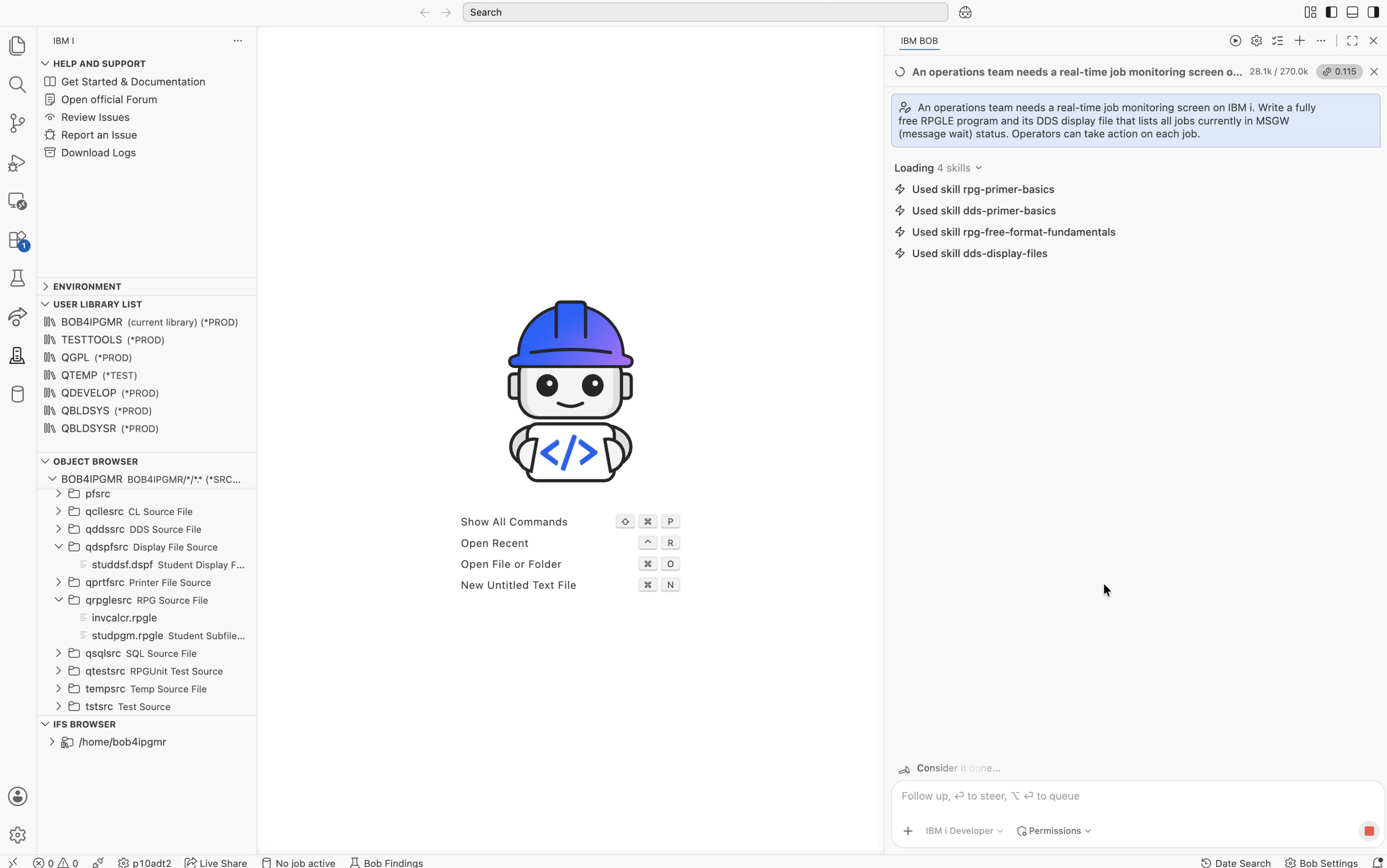Viewport: 1387px width, 868px height.
Task: Click the top Search bar
Action: (x=705, y=12)
